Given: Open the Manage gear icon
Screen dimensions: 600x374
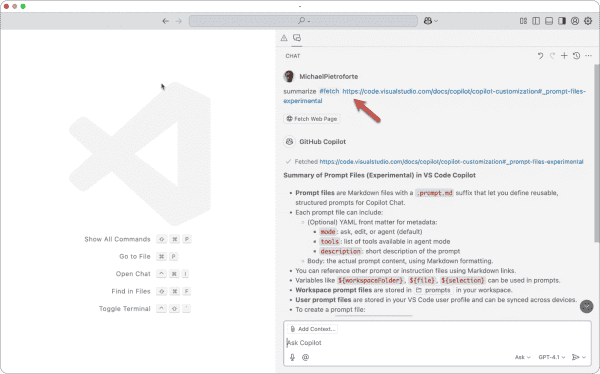Looking at the screenshot, I should (588, 21).
